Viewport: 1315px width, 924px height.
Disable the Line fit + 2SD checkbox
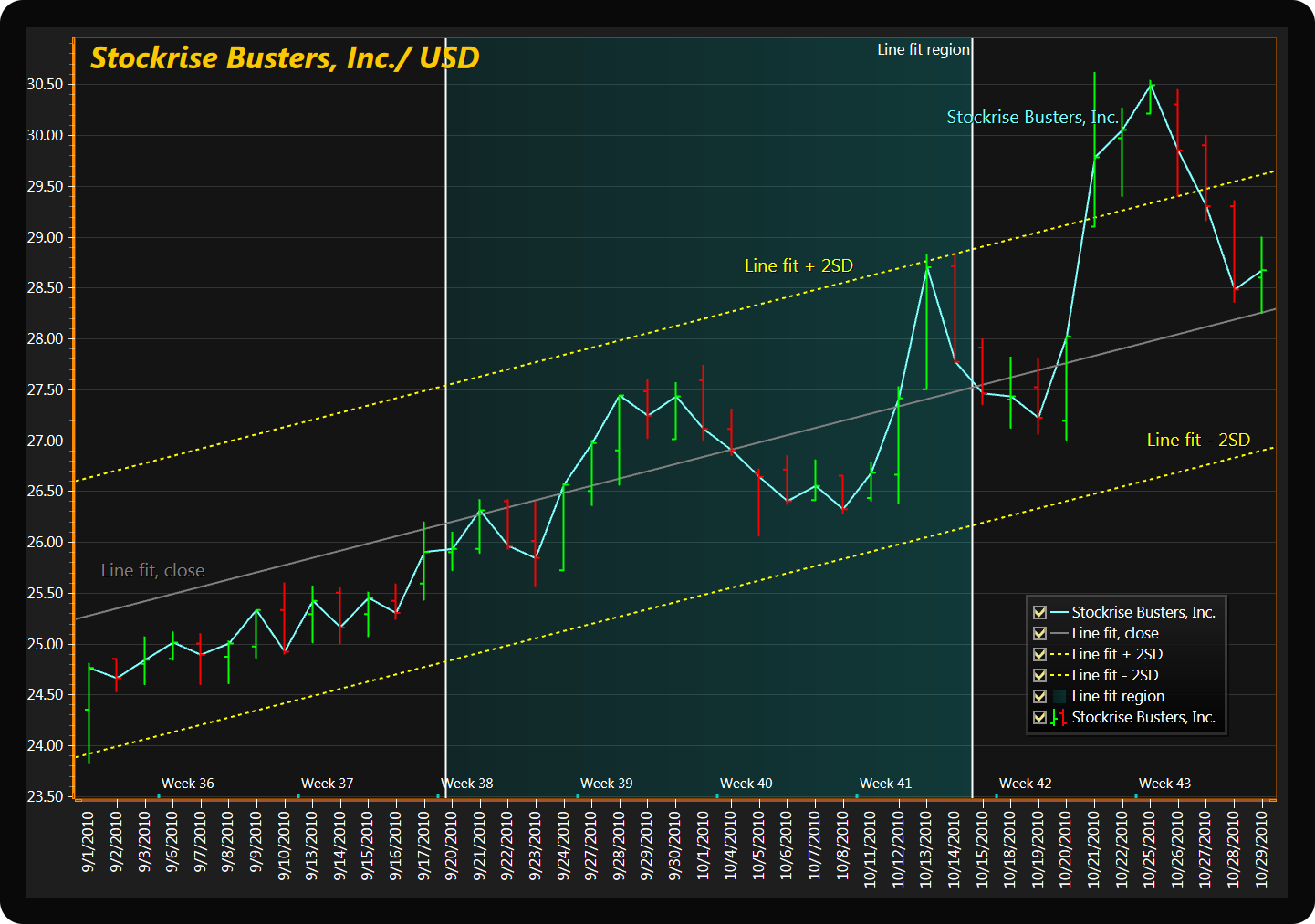pos(1039,654)
